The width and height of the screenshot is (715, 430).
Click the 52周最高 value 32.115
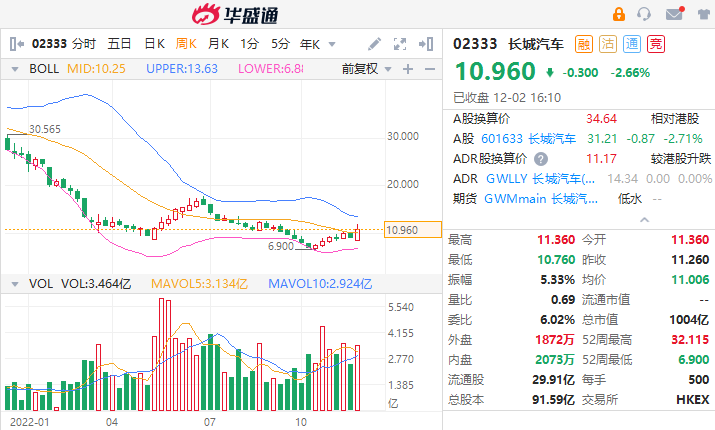pos(690,340)
